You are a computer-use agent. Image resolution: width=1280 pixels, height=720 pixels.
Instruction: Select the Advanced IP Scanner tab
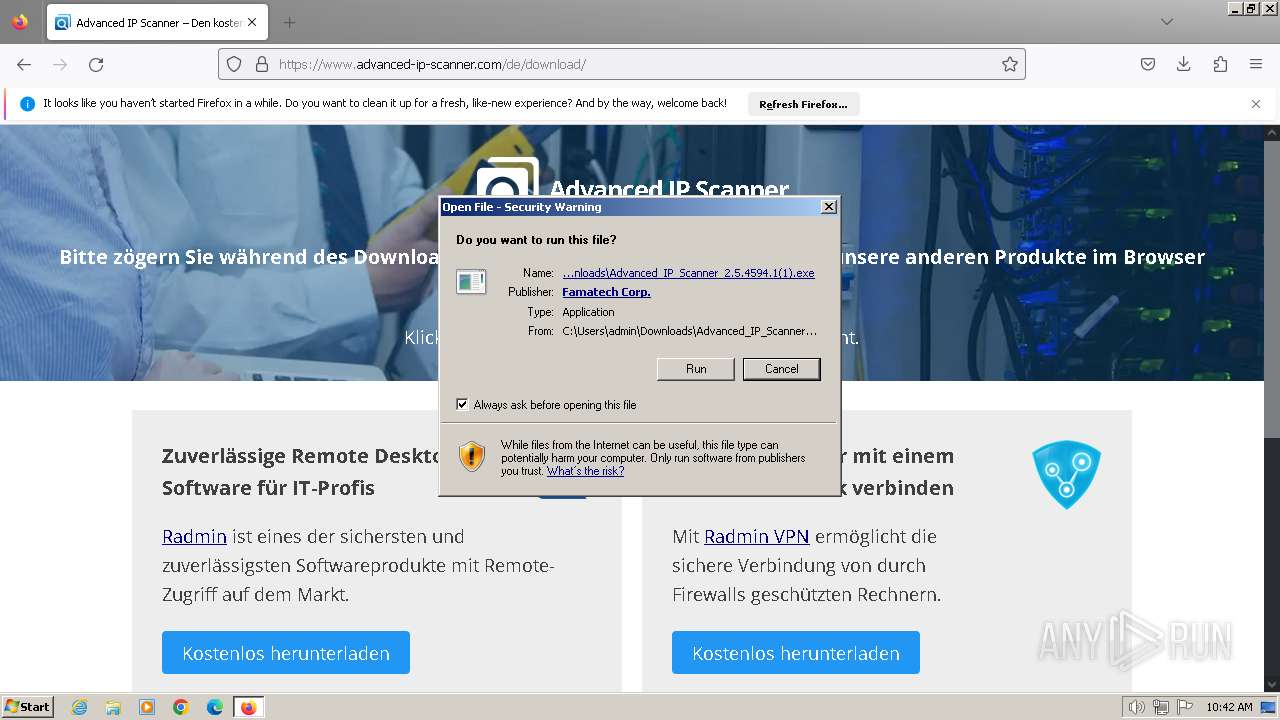click(x=156, y=22)
